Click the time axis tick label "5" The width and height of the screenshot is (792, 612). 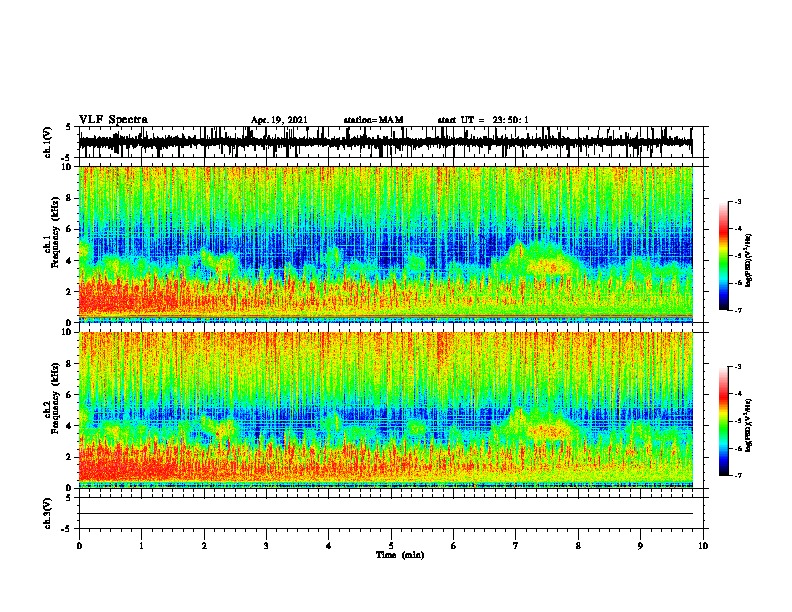point(391,546)
